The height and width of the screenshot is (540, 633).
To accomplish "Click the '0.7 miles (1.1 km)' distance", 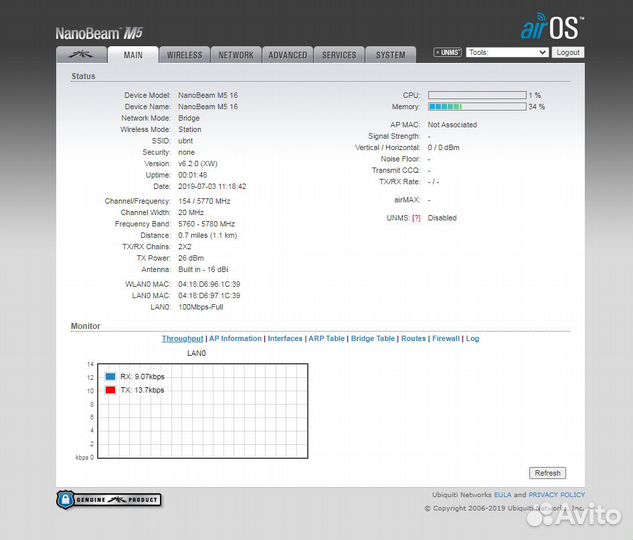I will click(208, 235).
